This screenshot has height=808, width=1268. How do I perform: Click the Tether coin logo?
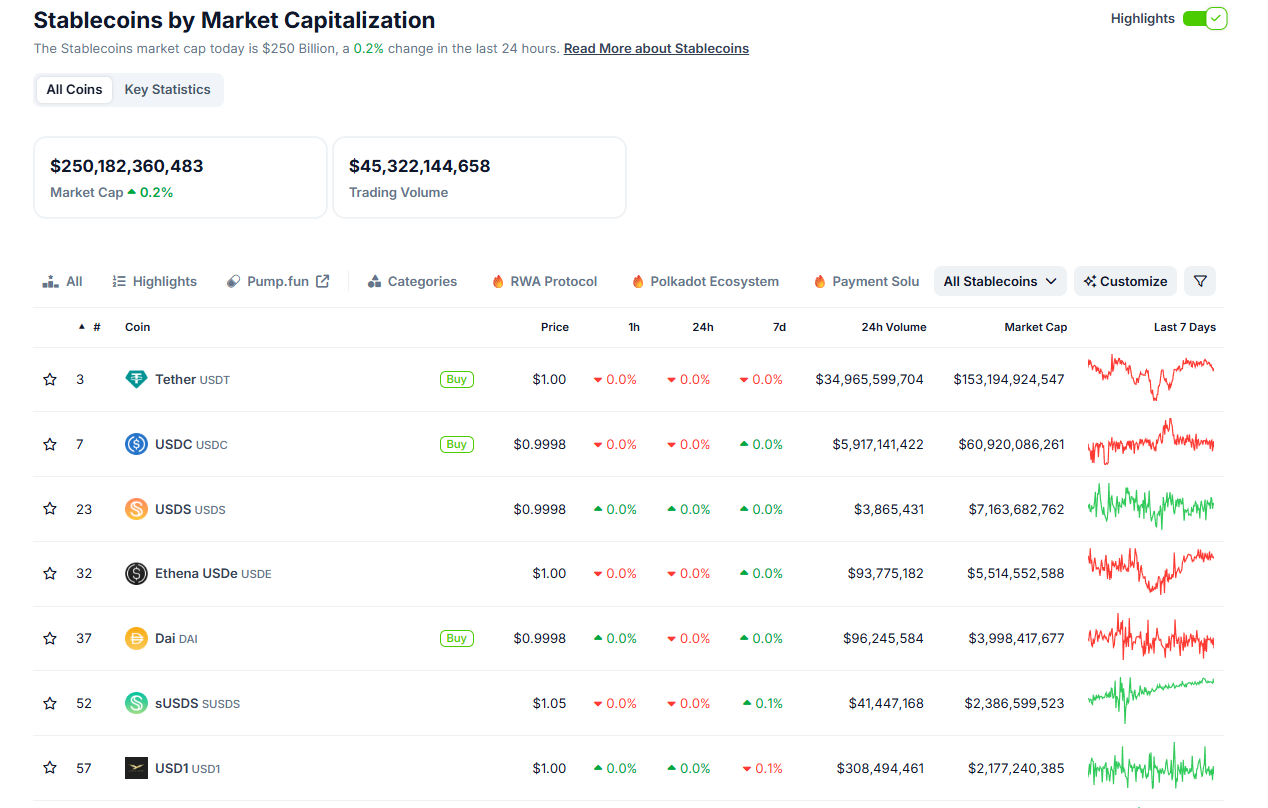click(136, 379)
